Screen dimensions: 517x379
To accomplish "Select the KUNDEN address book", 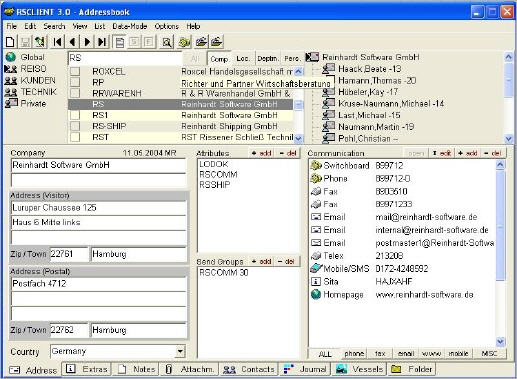I will coord(30,80).
